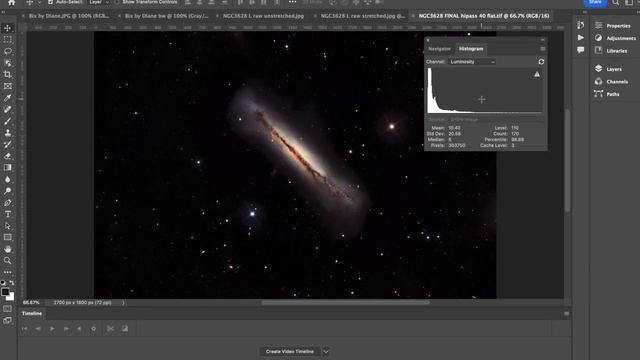Select the Object Selection tool
Screen dimensions: 640x360
pos(7,63)
